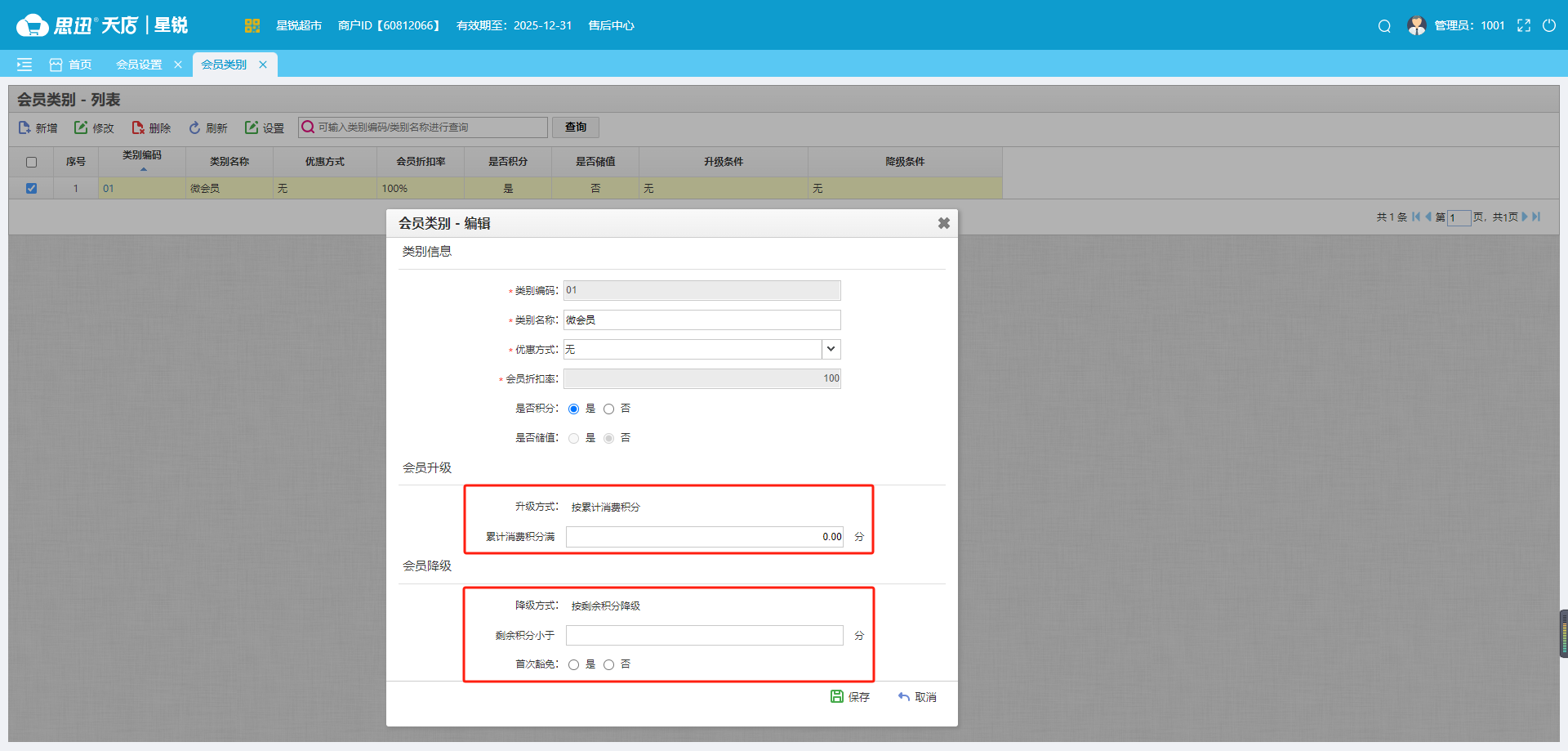Click the 剩余积分小于 input field
Image resolution: width=1568 pixels, height=751 pixels.
tap(704, 635)
